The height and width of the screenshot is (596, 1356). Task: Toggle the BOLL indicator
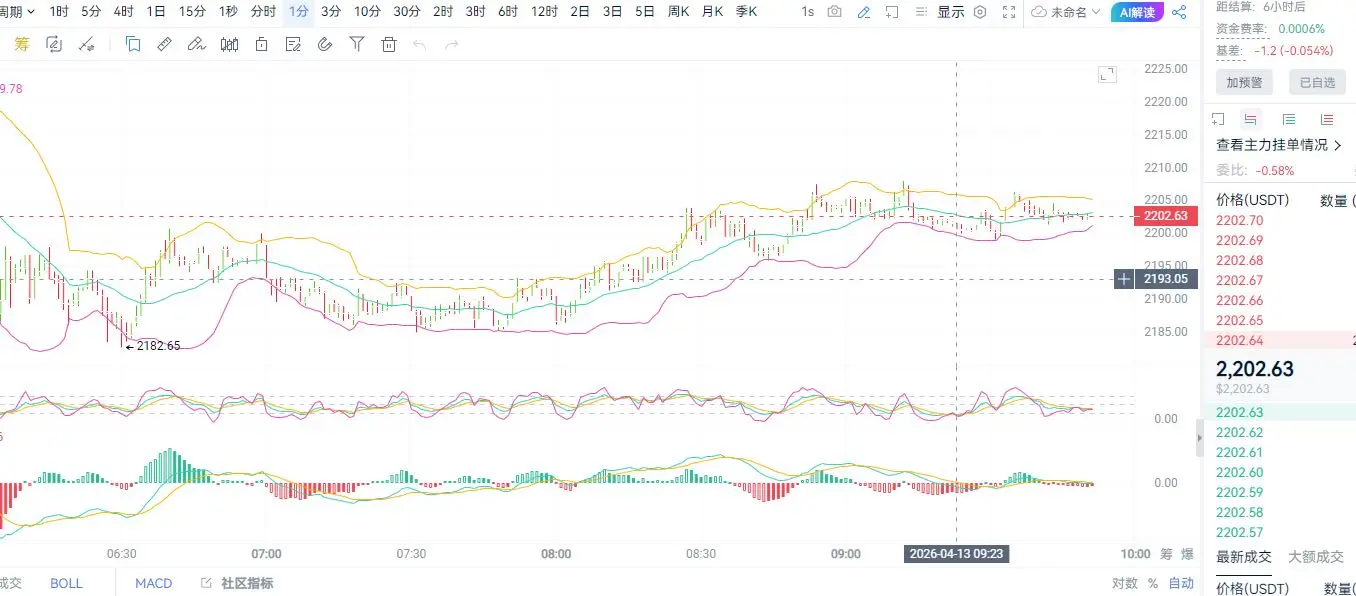[67, 583]
